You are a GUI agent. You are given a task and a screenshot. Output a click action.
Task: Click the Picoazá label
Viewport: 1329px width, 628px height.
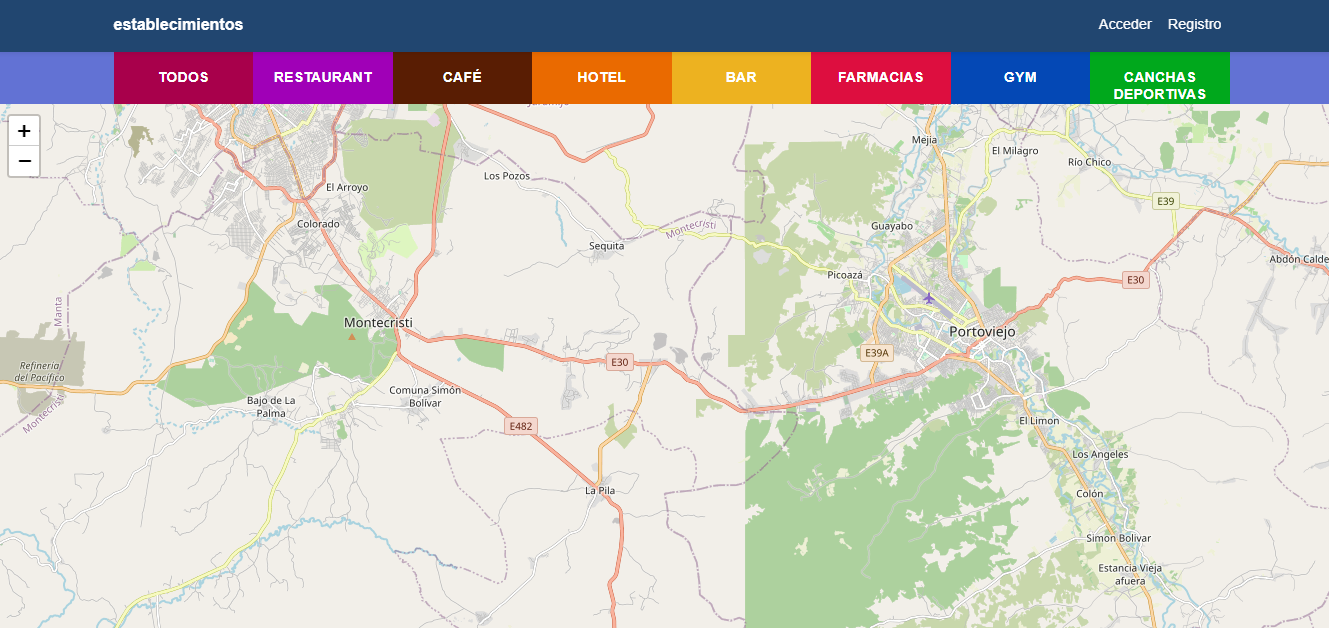click(846, 274)
